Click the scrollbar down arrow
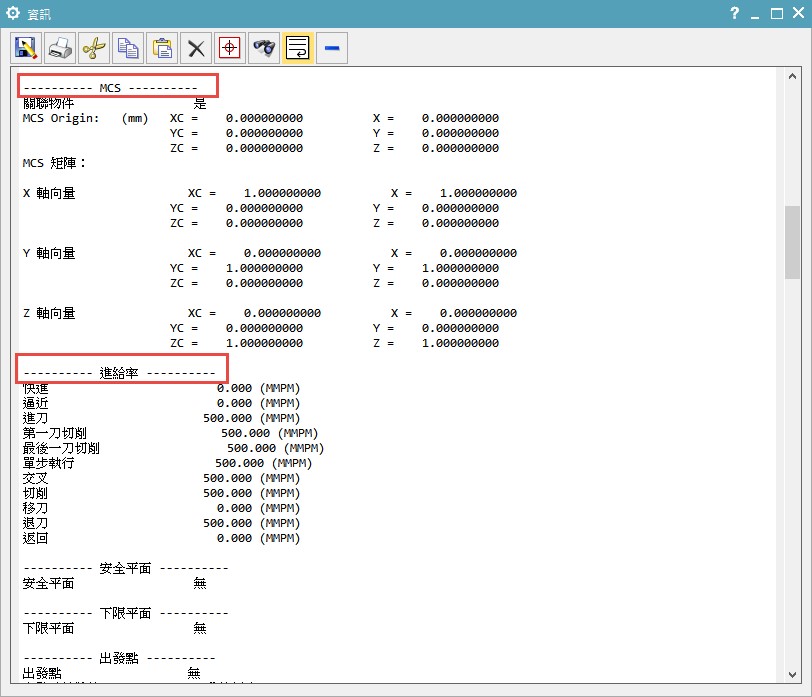This screenshot has height=697, width=812. tap(792, 674)
